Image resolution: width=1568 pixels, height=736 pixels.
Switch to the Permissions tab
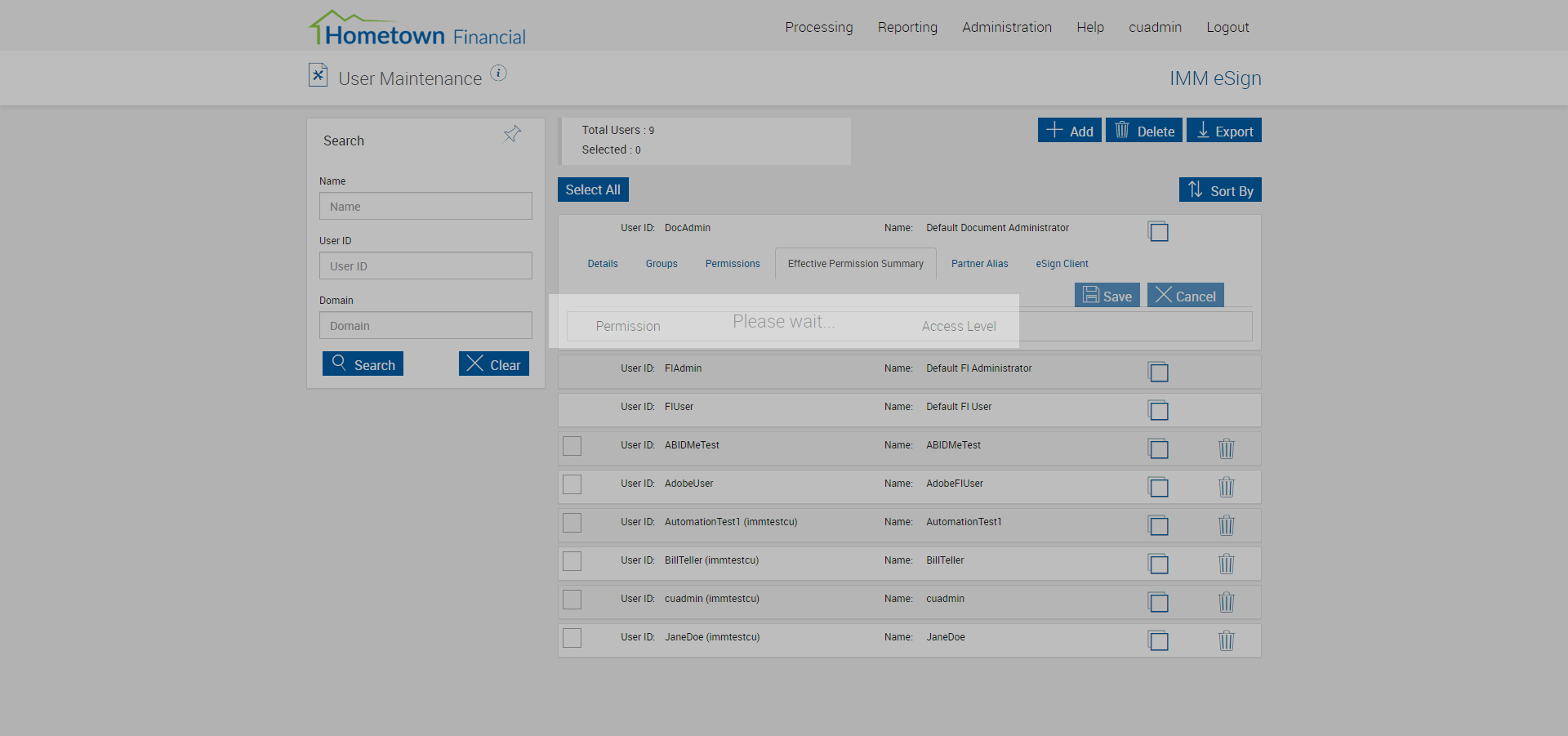pos(733,264)
